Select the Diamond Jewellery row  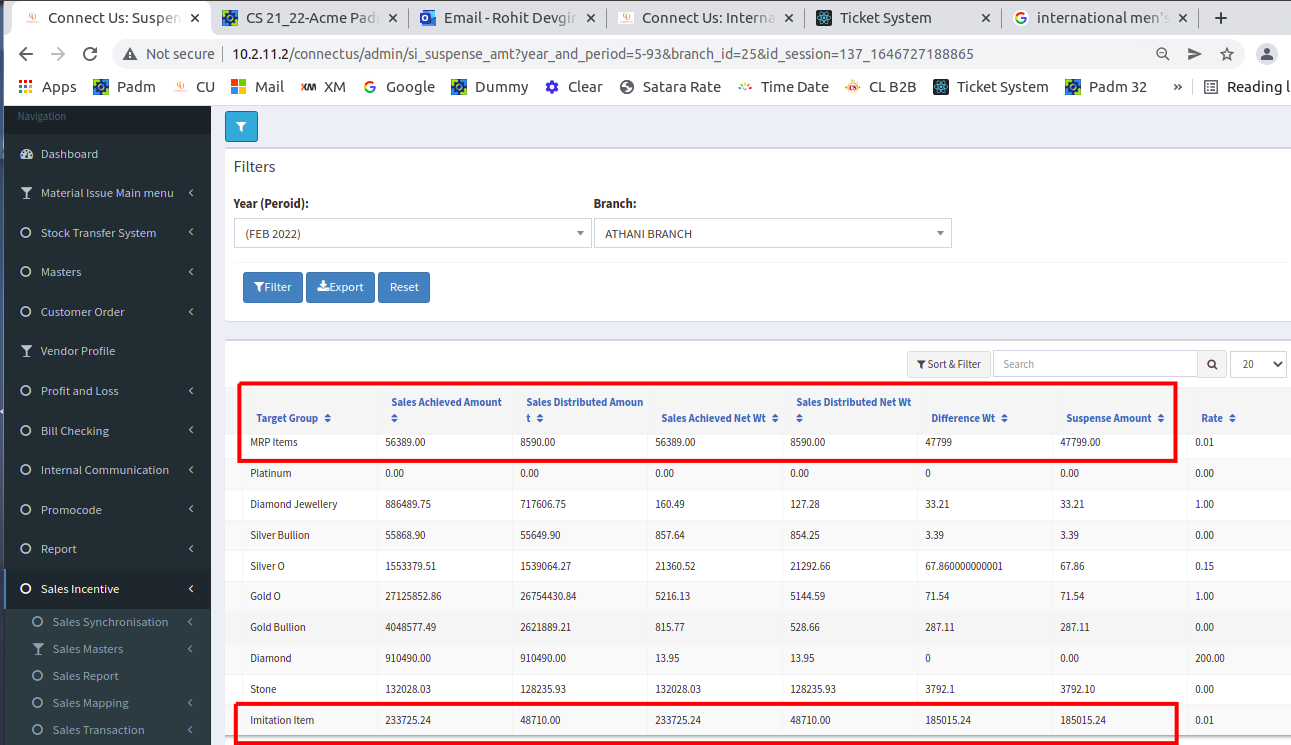pos(758,504)
